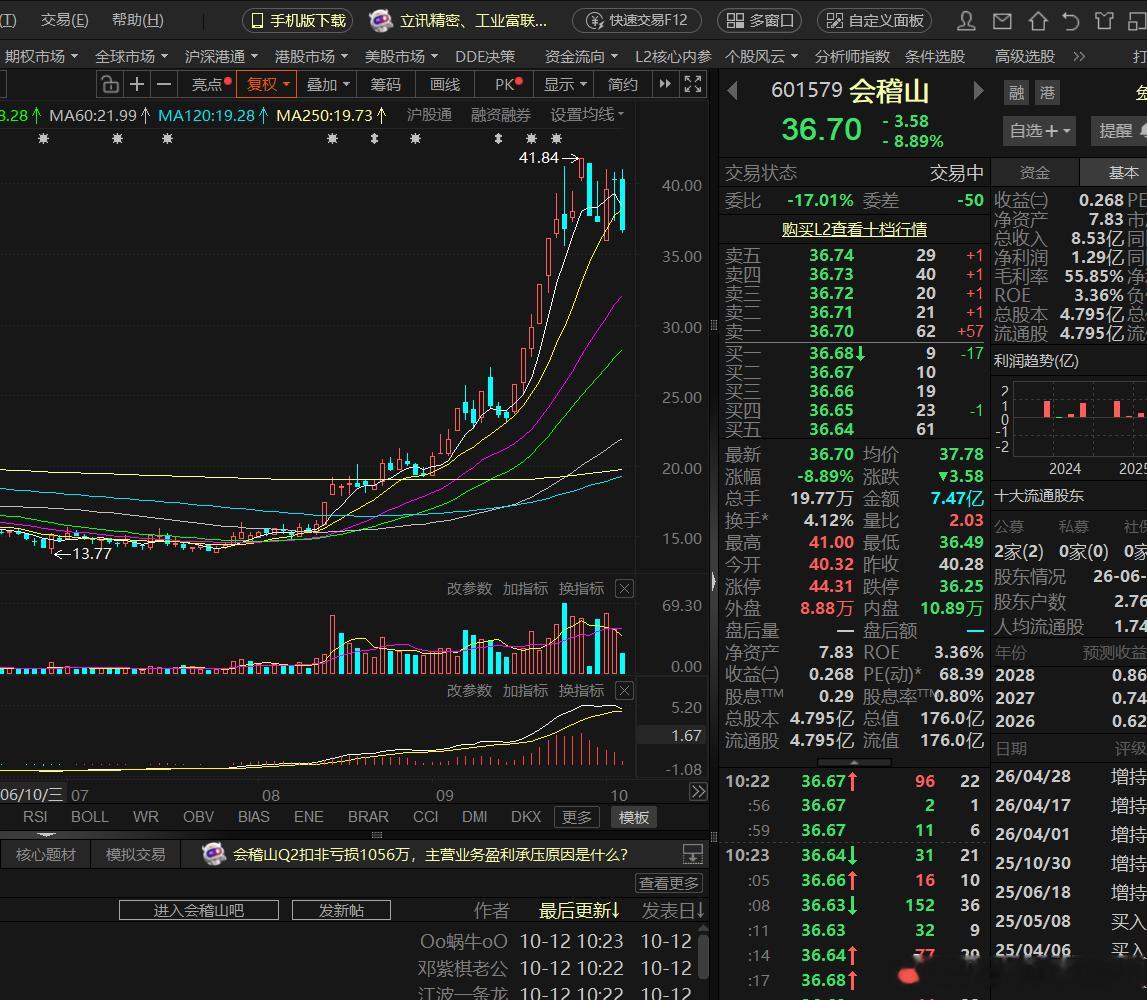1147x1000 pixels.
Task: Click the 港 HK connect badge
Action: 1048,93
